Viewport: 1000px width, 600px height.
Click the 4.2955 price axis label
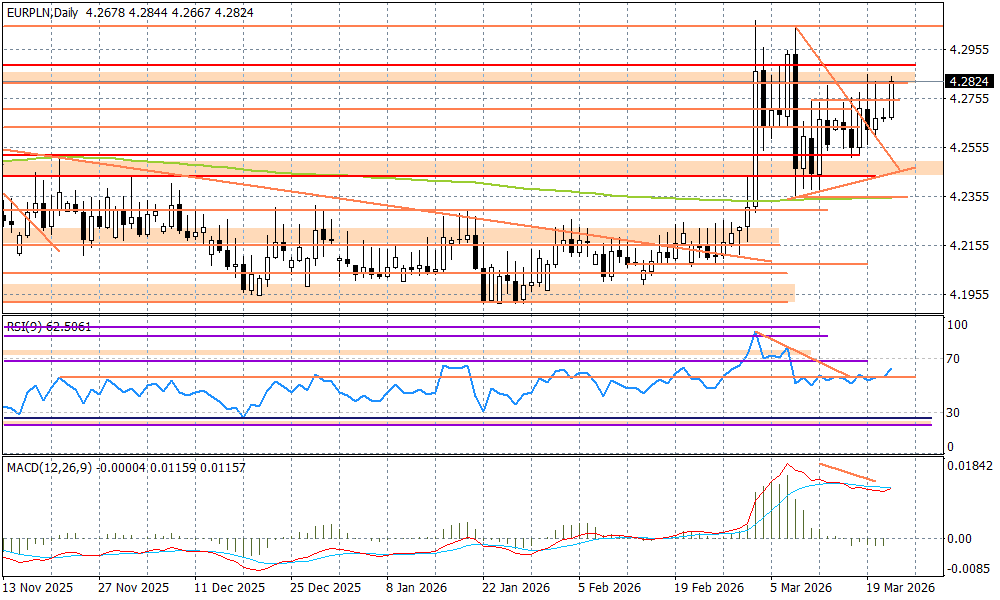coord(967,49)
